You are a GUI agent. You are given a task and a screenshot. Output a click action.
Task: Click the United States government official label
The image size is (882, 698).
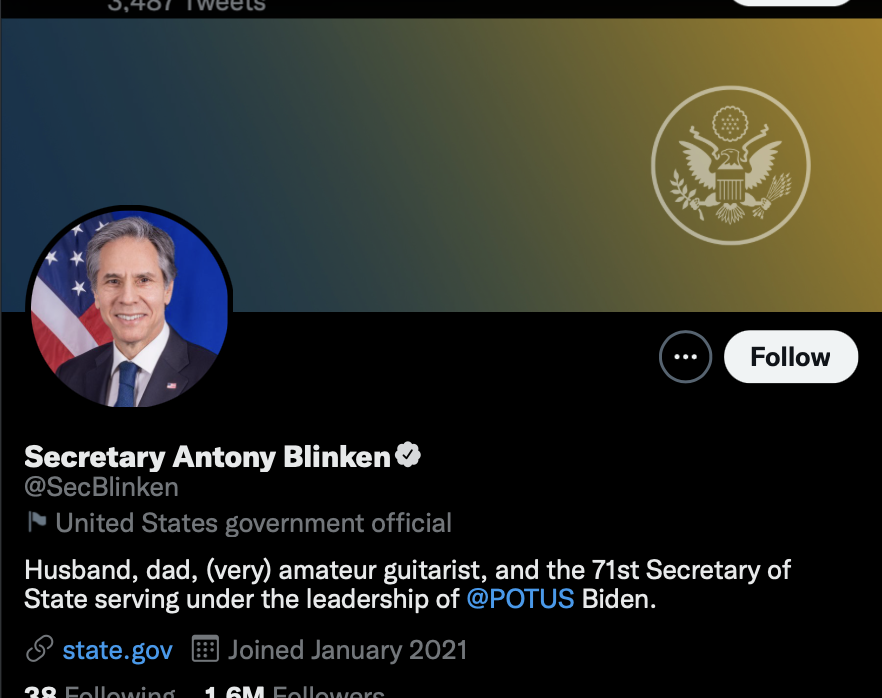pos(254,522)
